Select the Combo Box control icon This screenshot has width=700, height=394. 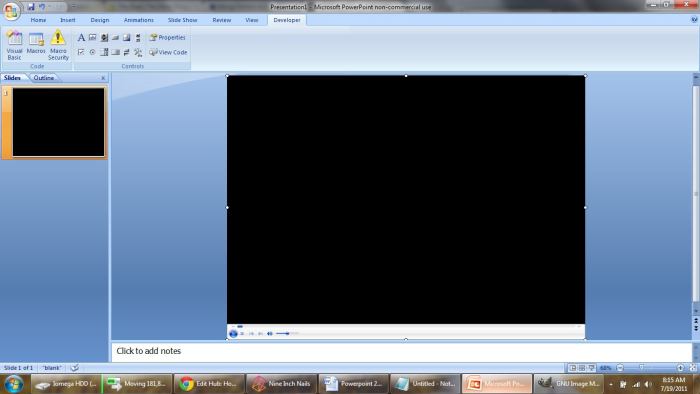point(104,52)
